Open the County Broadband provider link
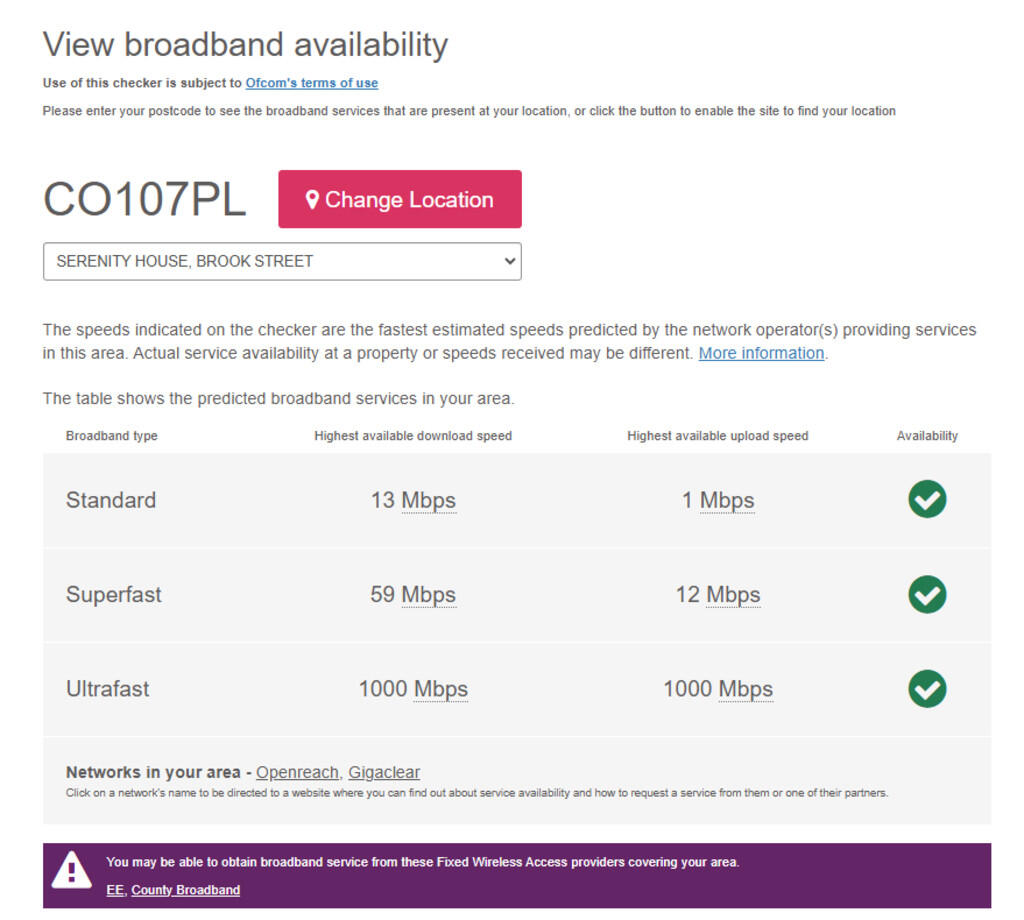Screen dimensions: 1024x920 [185, 890]
